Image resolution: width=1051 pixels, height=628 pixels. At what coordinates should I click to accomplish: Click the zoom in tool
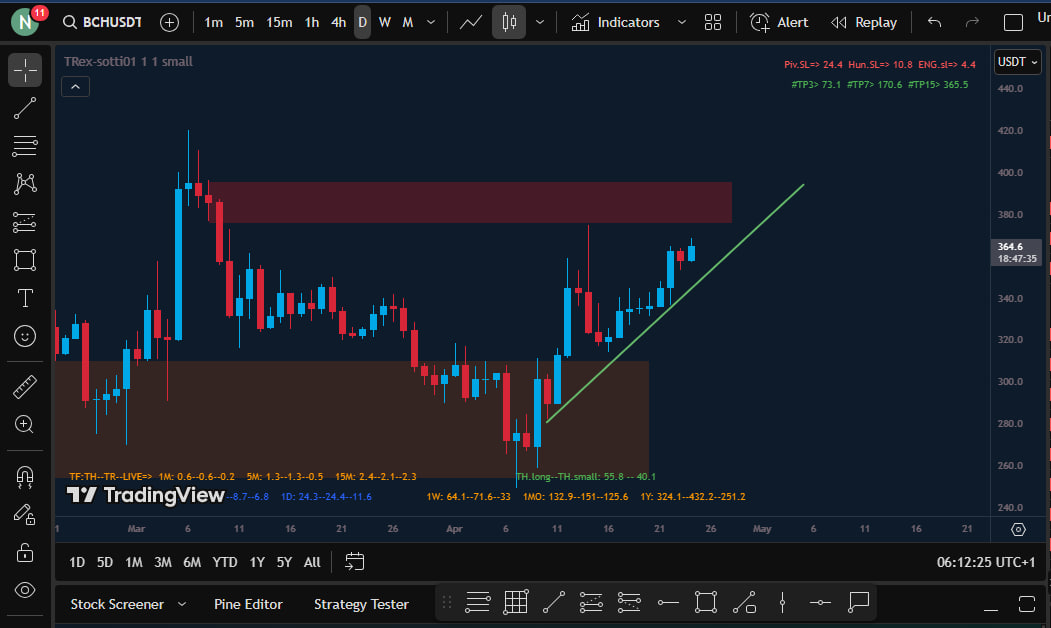(x=25, y=424)
